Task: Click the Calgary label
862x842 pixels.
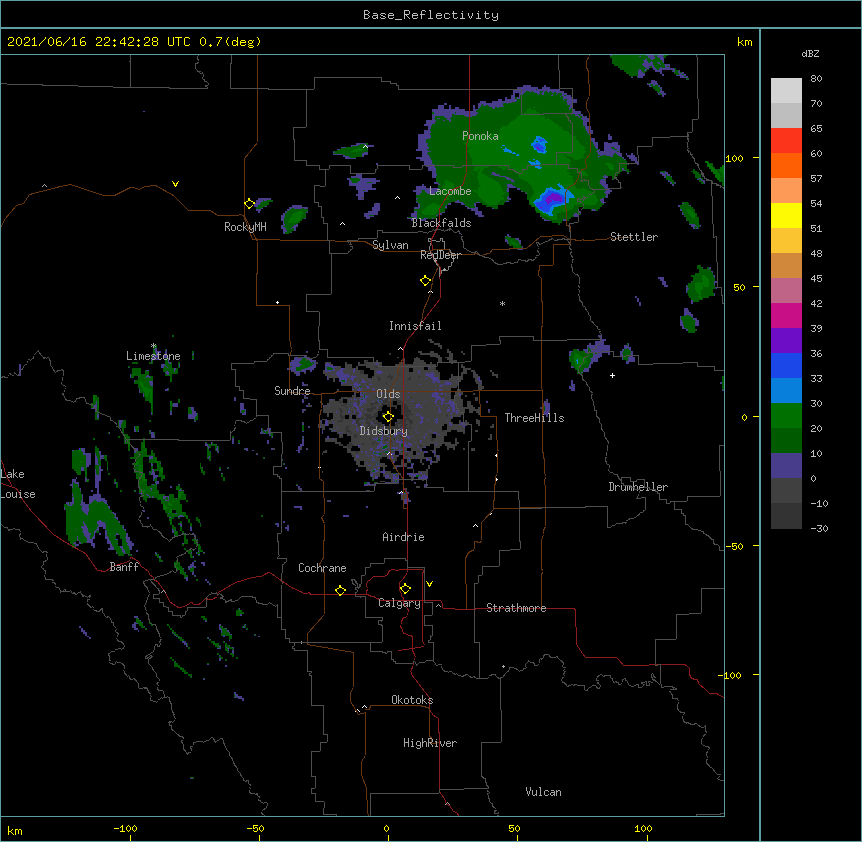Action: tap(399, 603)
